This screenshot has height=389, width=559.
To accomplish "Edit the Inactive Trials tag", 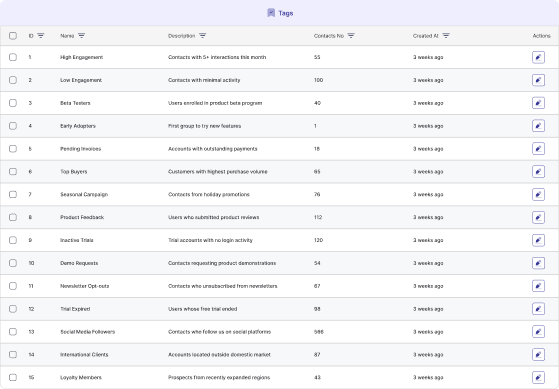I will [x=538, y=240].
